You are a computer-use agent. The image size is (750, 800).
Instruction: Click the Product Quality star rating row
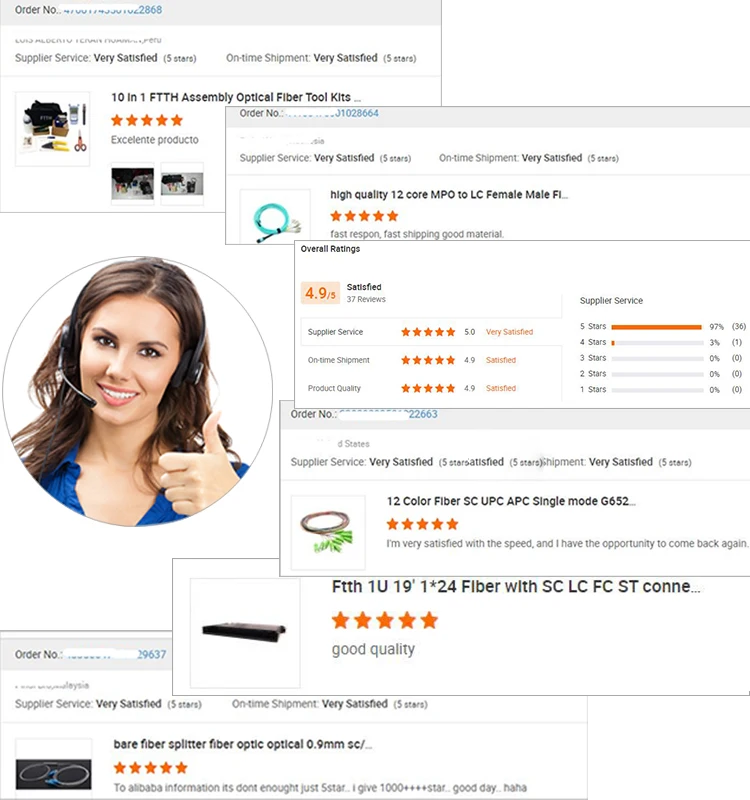pyautogui.click(x=429, y=388)
